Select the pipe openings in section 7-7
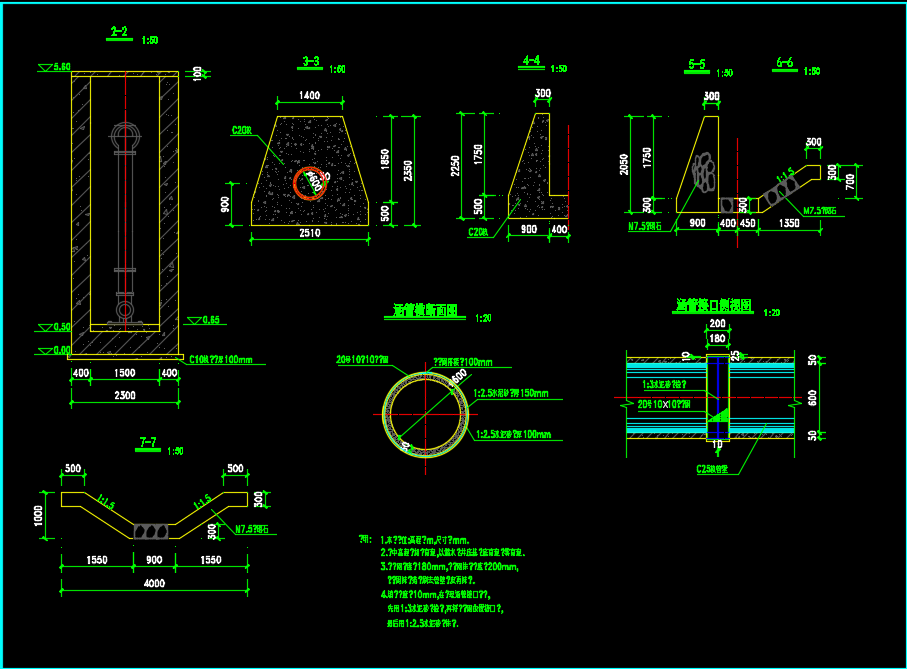The width and height of the screenshot is (907, 669). (x=153, y=528)
